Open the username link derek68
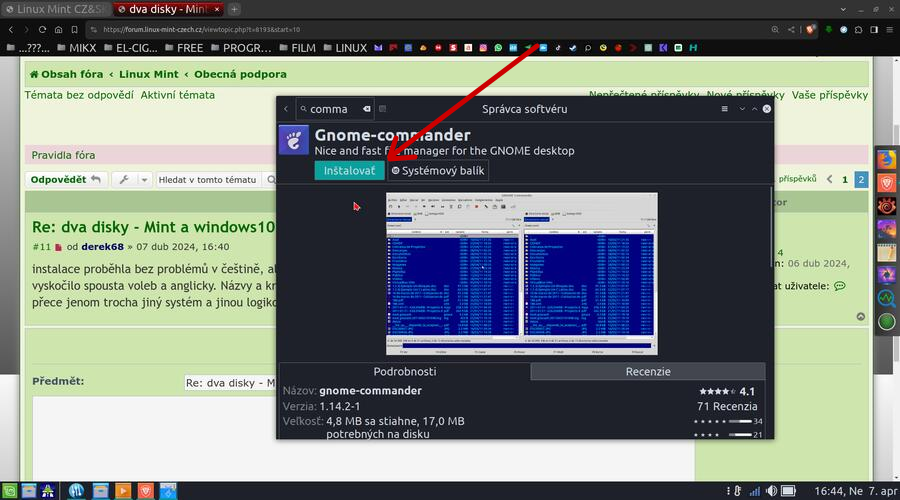900x500 pixels. click(x=102, y=247)
